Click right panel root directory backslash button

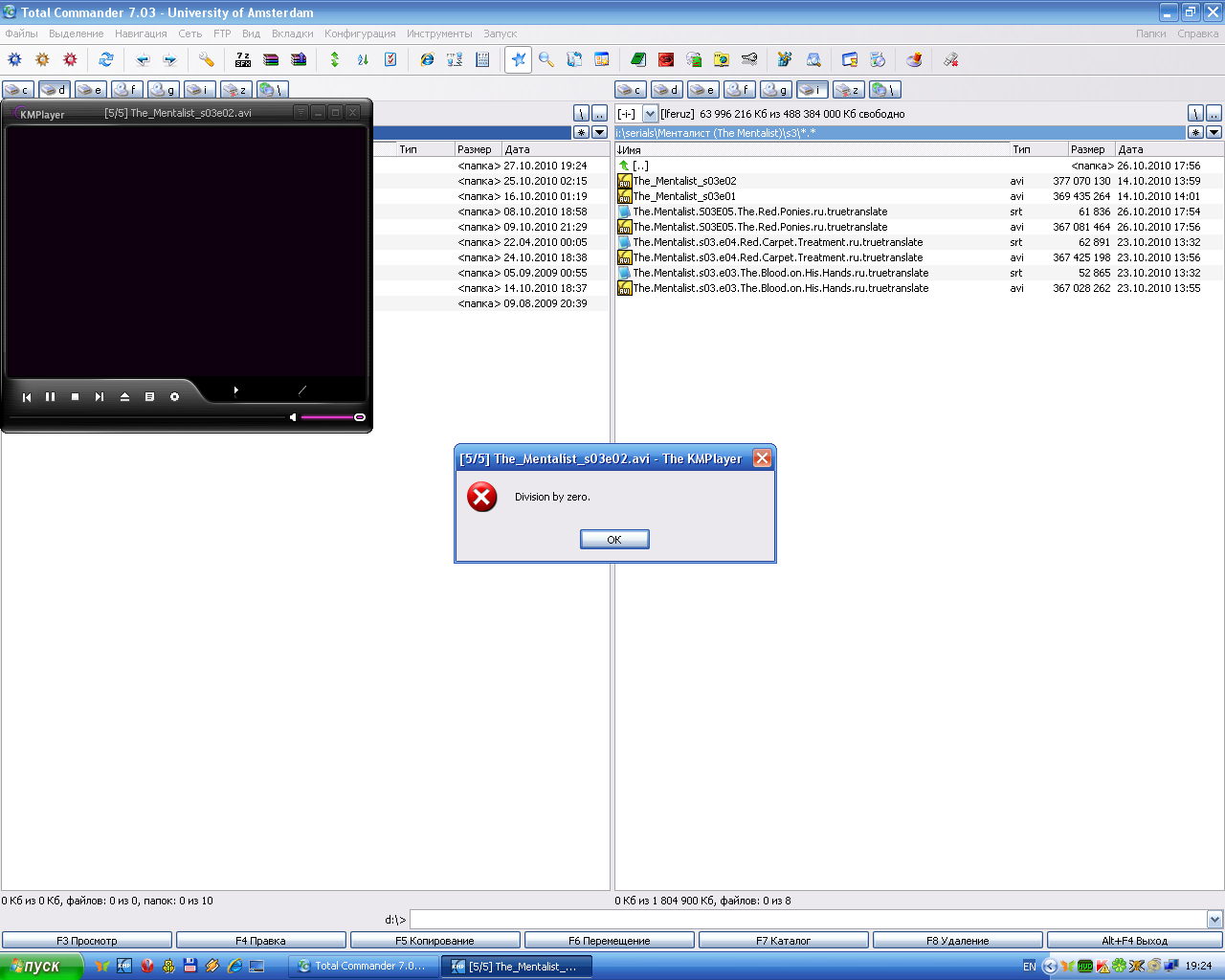pyautogui.click(x=1195, y=113)
